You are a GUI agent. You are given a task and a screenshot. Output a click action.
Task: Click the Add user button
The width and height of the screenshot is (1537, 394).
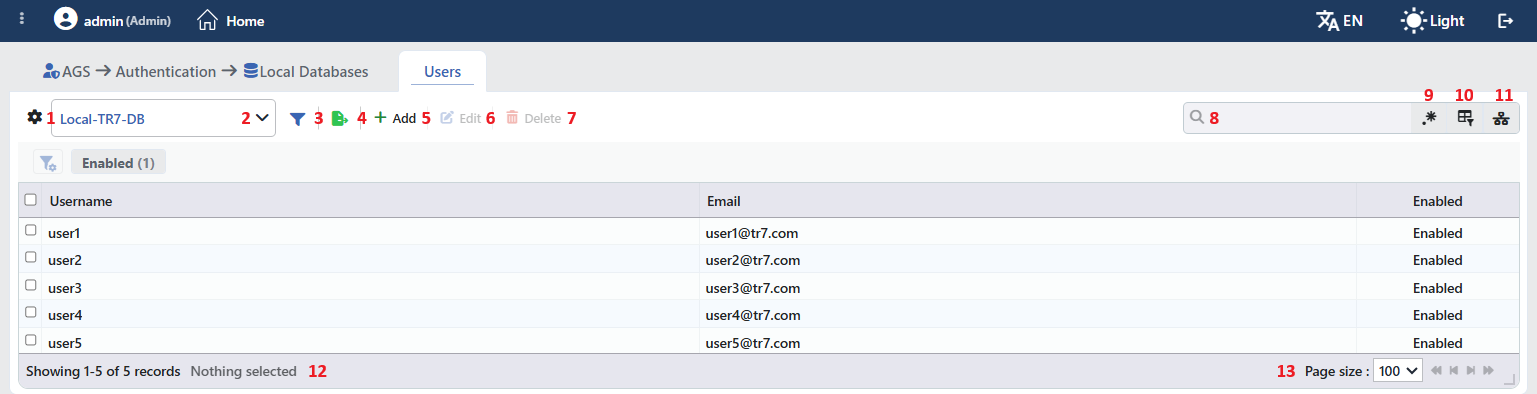(395, 118)
